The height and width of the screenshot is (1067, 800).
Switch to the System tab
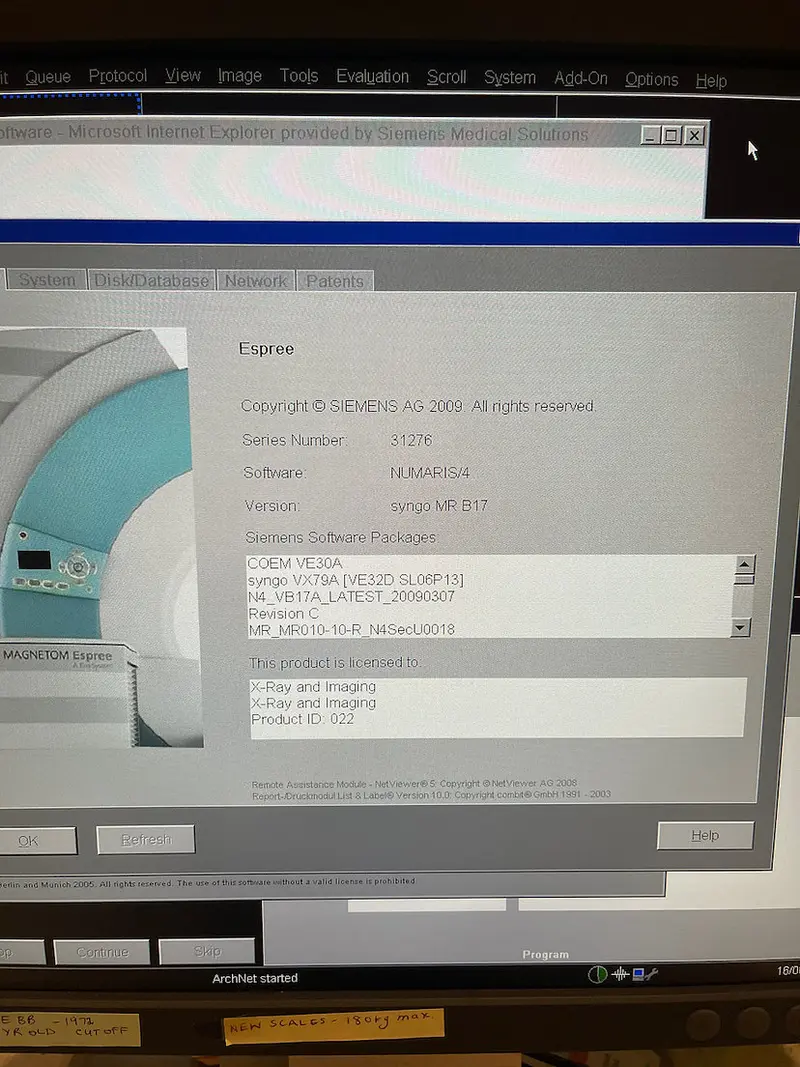[46, 280]
